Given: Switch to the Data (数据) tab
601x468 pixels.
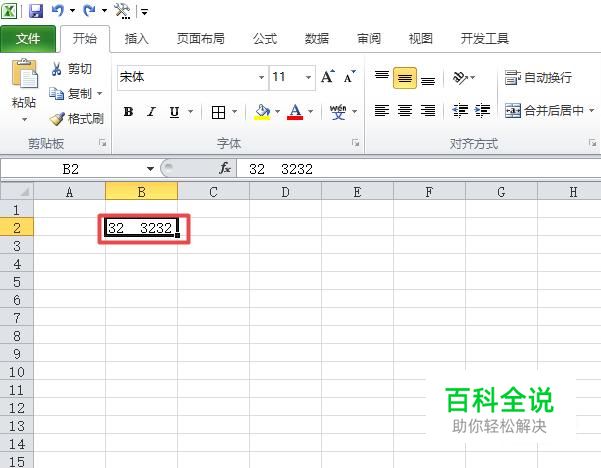Looking at the screenshot, I should click(x=317, y=39).
